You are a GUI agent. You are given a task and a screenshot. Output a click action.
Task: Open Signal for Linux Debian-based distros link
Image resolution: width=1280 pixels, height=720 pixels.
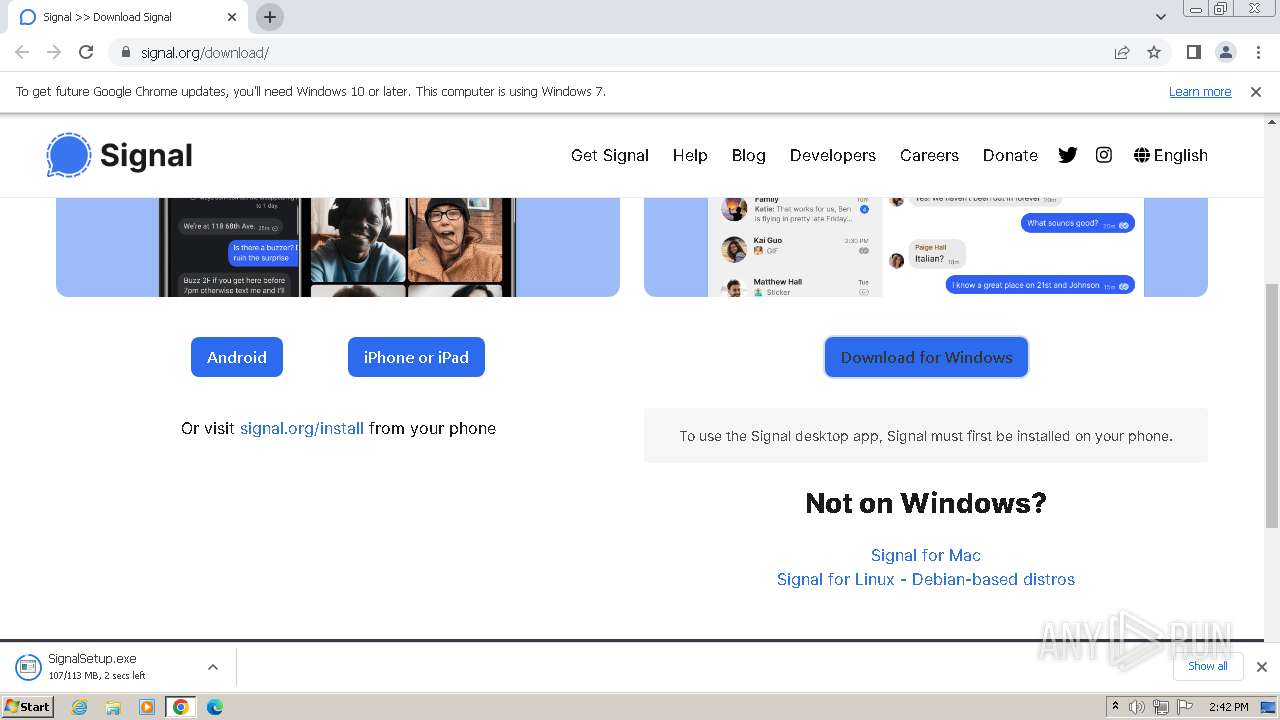(926, 579)
